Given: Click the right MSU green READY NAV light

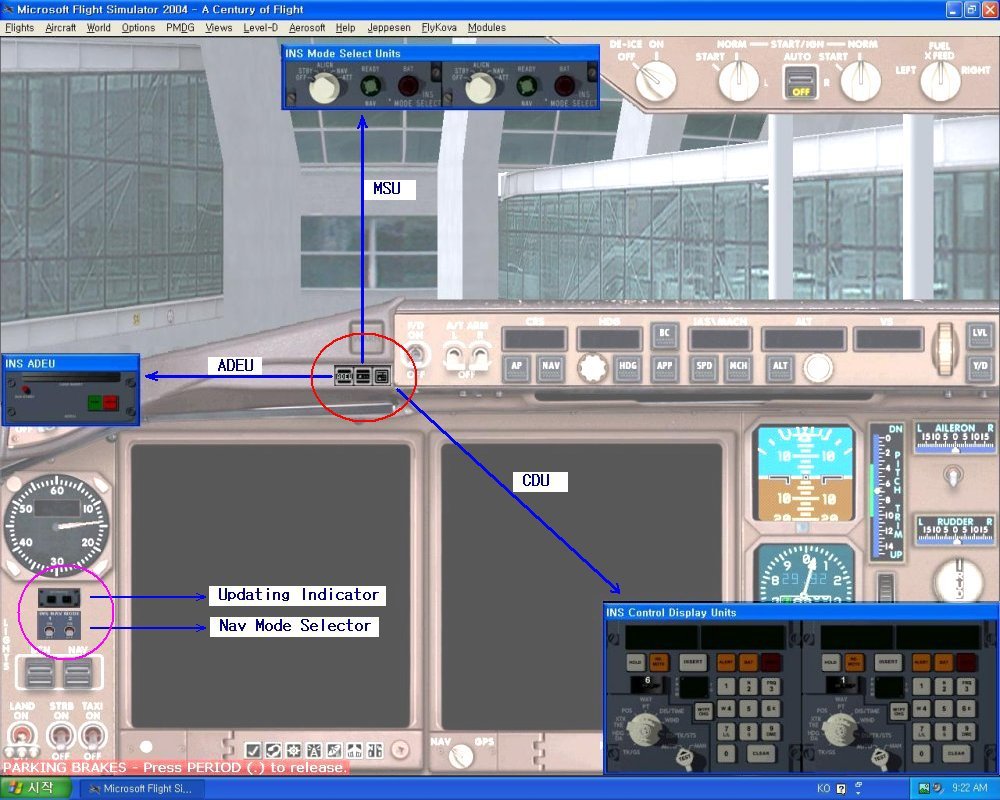Looking at the screenshot, I should (527, 85).
